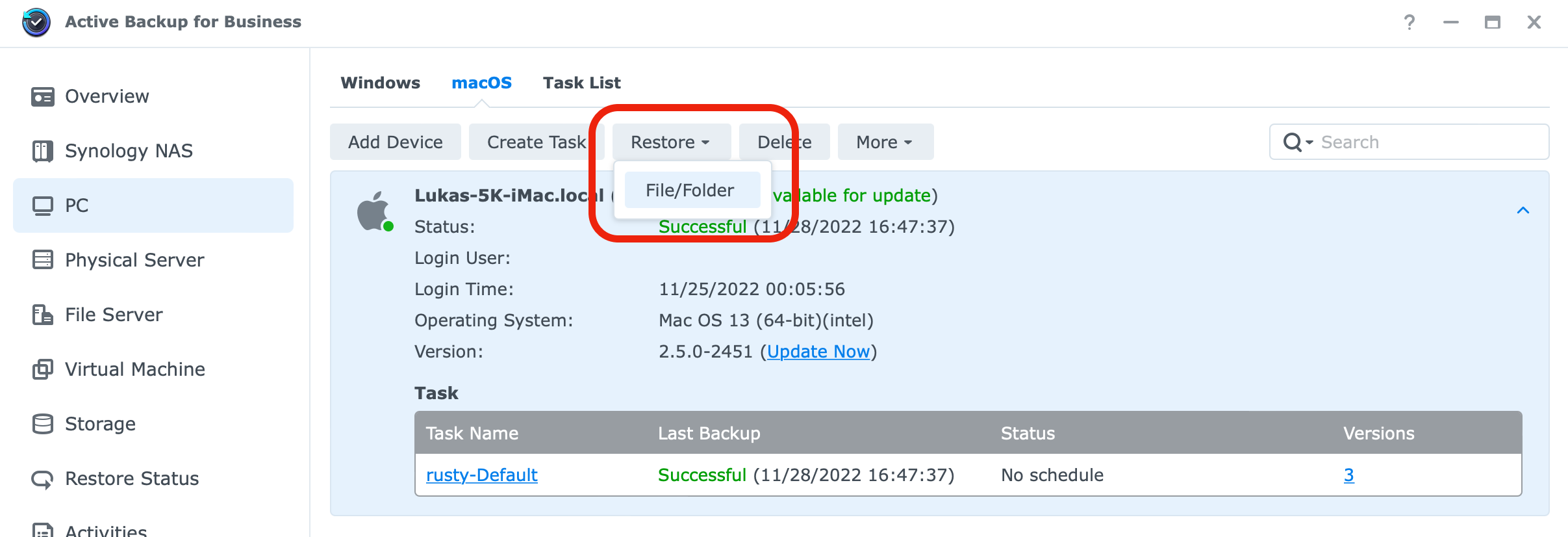
Task: Click the Apple logo device icon
Action: [x=374, y=211]
